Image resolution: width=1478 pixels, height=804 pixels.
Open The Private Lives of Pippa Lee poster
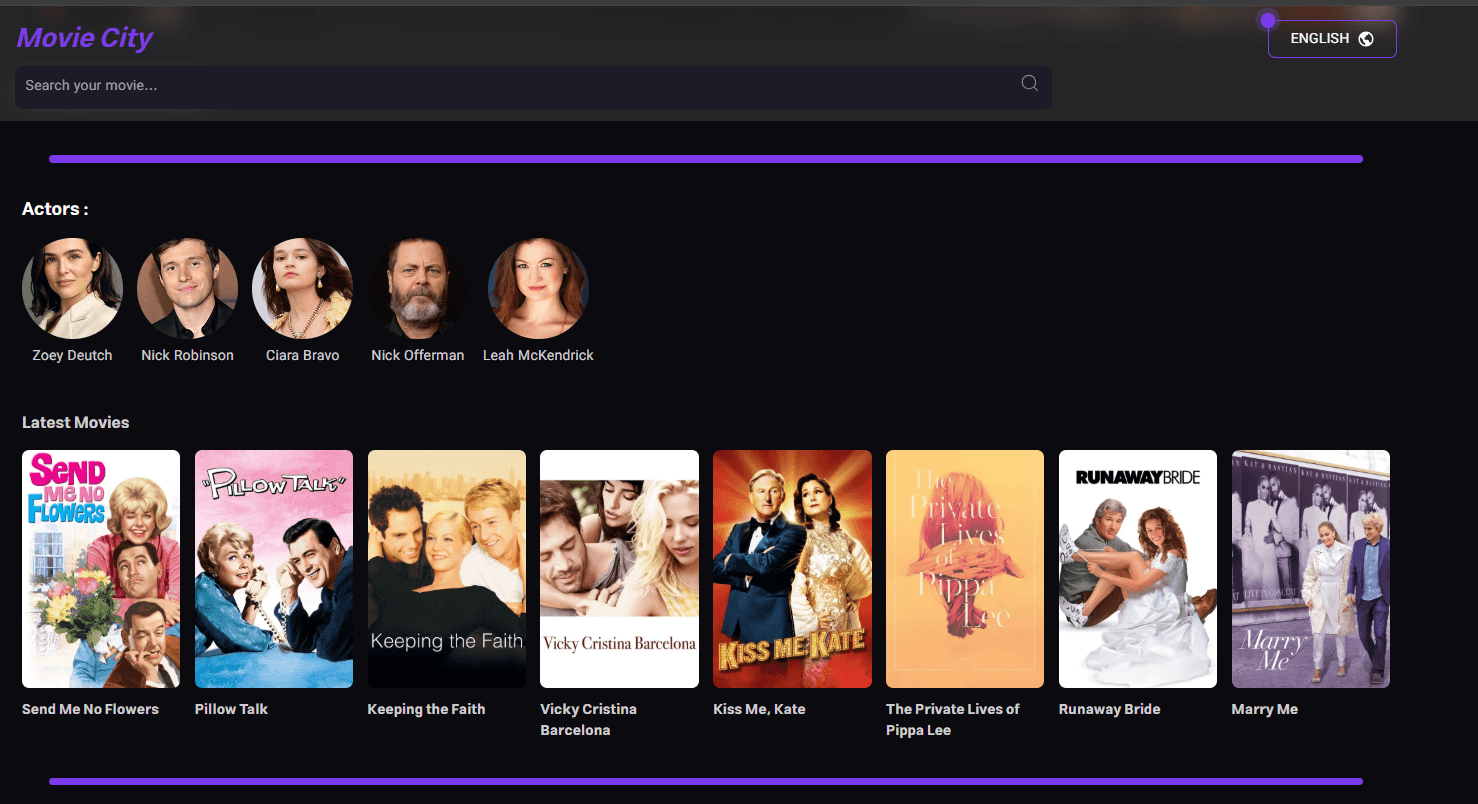965,569
